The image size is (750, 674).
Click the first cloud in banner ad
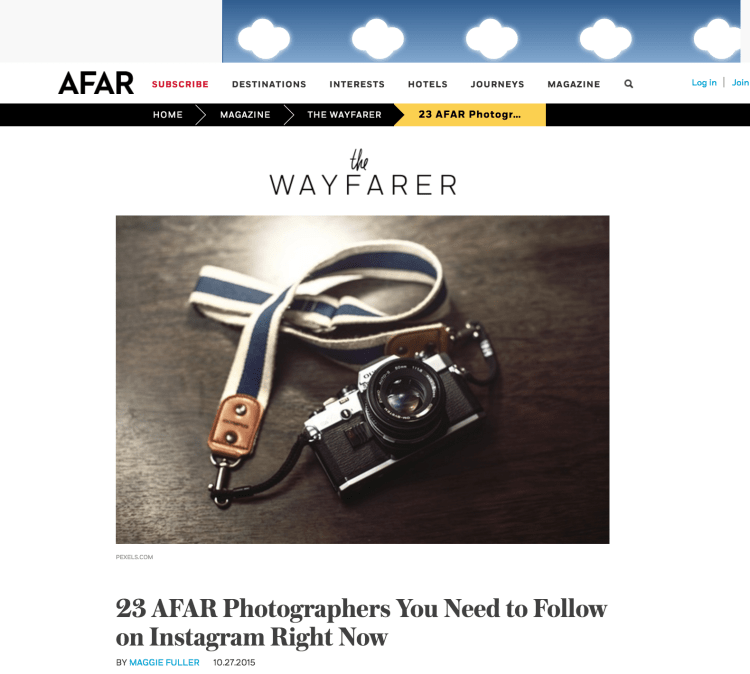[x=264, y=39]
